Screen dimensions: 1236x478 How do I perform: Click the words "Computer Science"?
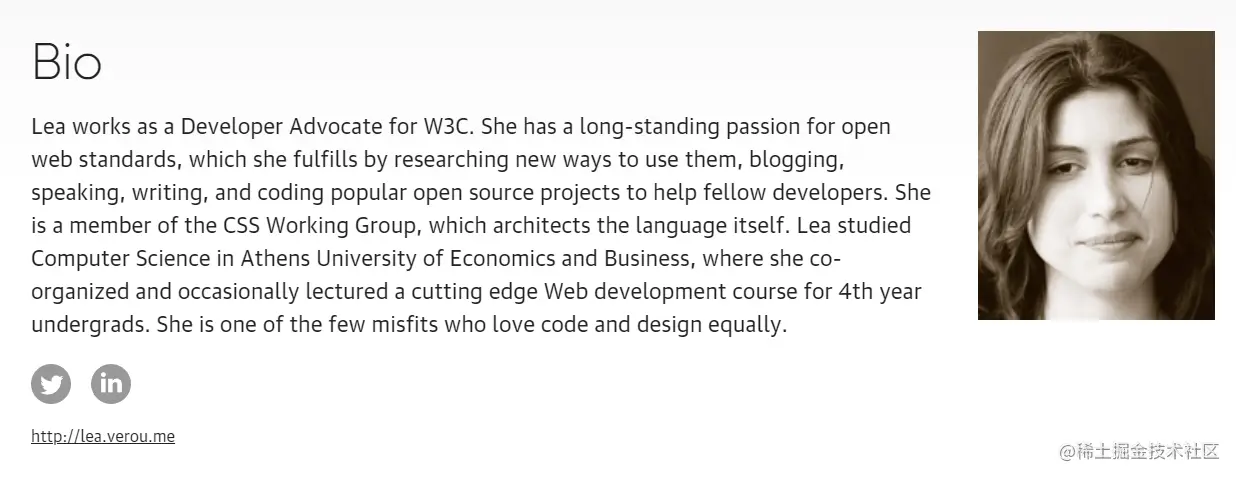pyautogui.click(x=120, y=259)
